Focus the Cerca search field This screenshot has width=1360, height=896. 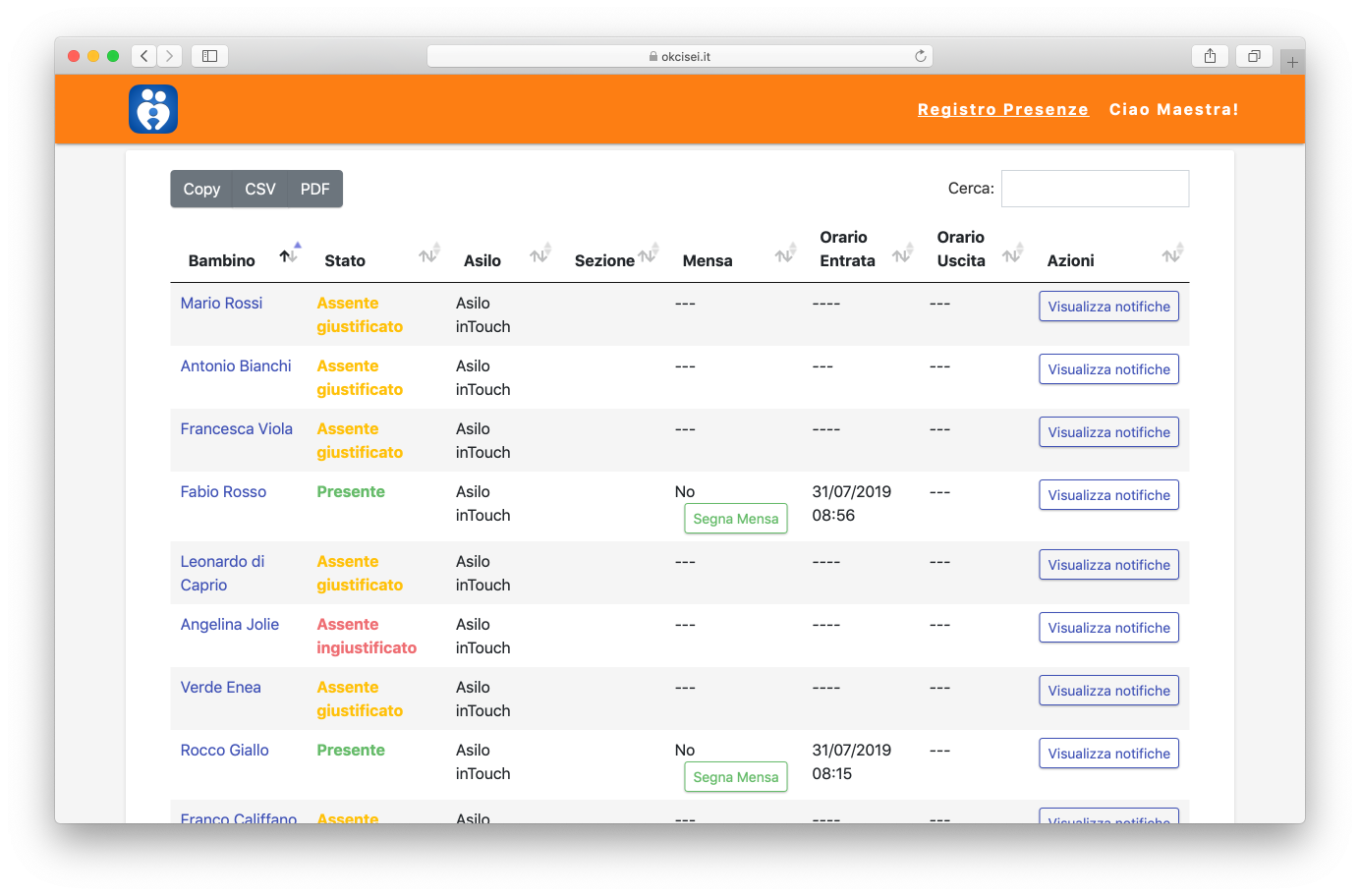[1095, 189]
